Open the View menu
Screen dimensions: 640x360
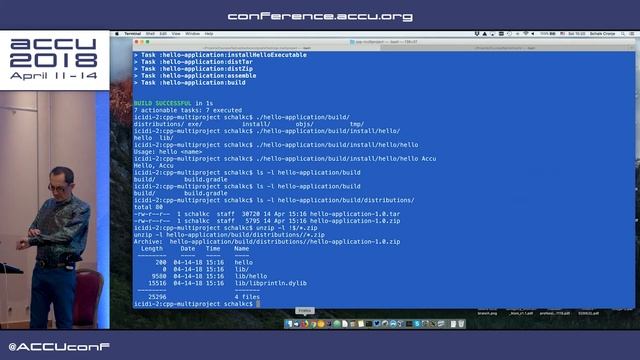176,34
